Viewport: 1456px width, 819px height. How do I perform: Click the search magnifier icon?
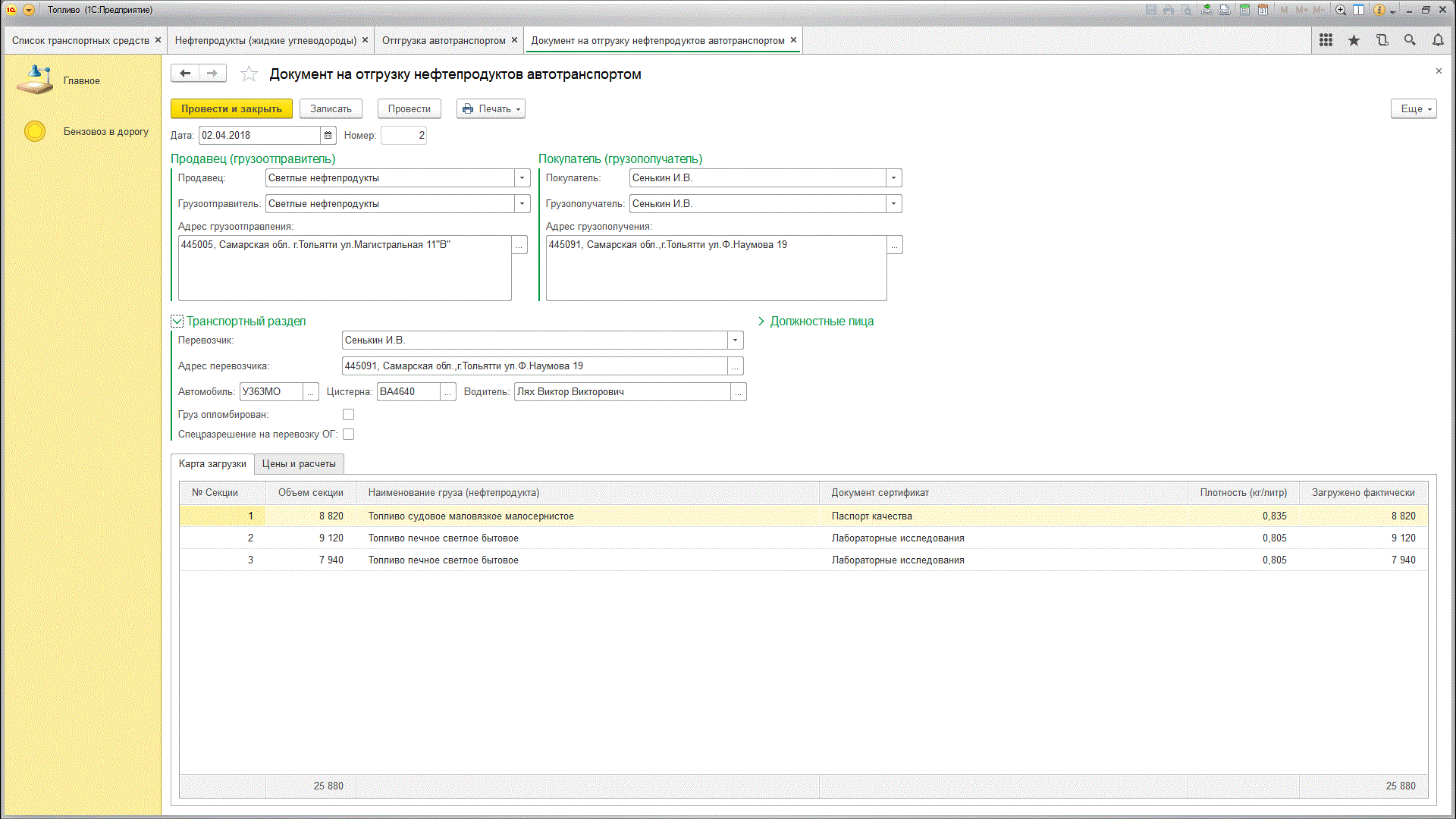click(x=1410, y=40)
